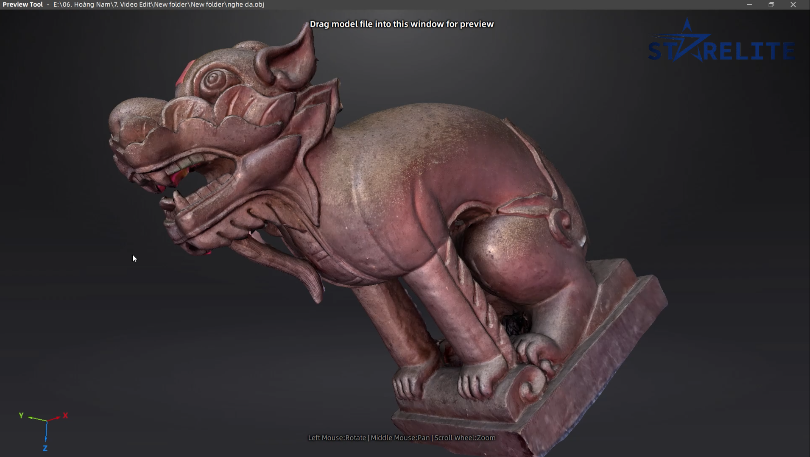Select the red X axis label

(66, 415)
